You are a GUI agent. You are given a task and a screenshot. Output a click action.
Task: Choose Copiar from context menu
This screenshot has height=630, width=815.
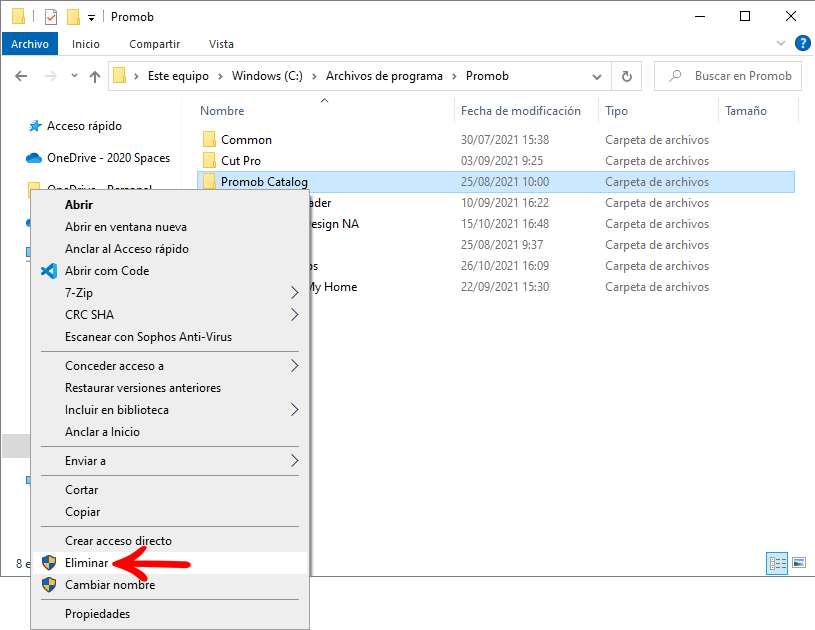click(170, 512)
